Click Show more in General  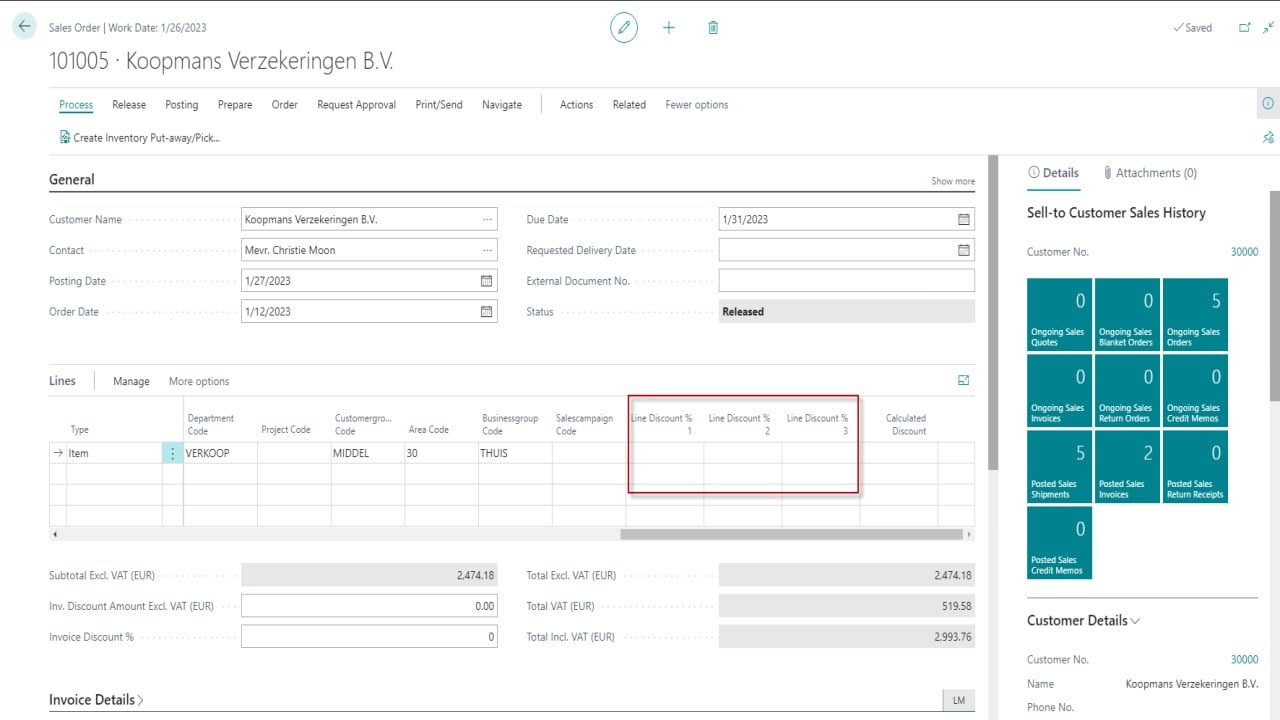click(953, 182)
